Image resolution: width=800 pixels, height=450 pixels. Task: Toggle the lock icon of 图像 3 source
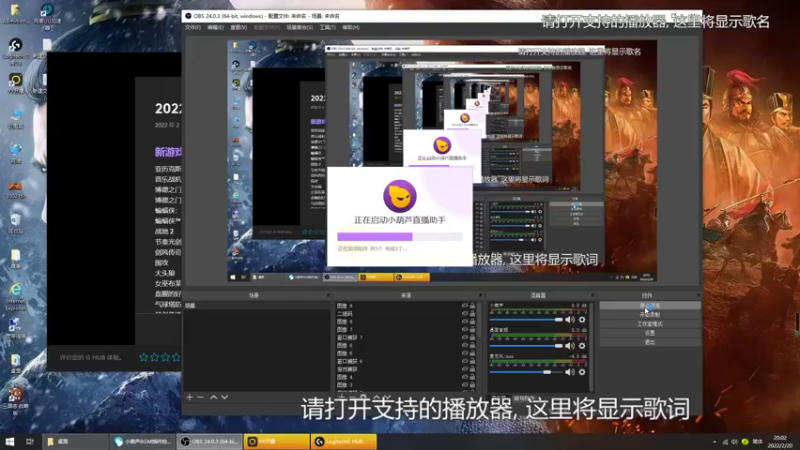472,385
